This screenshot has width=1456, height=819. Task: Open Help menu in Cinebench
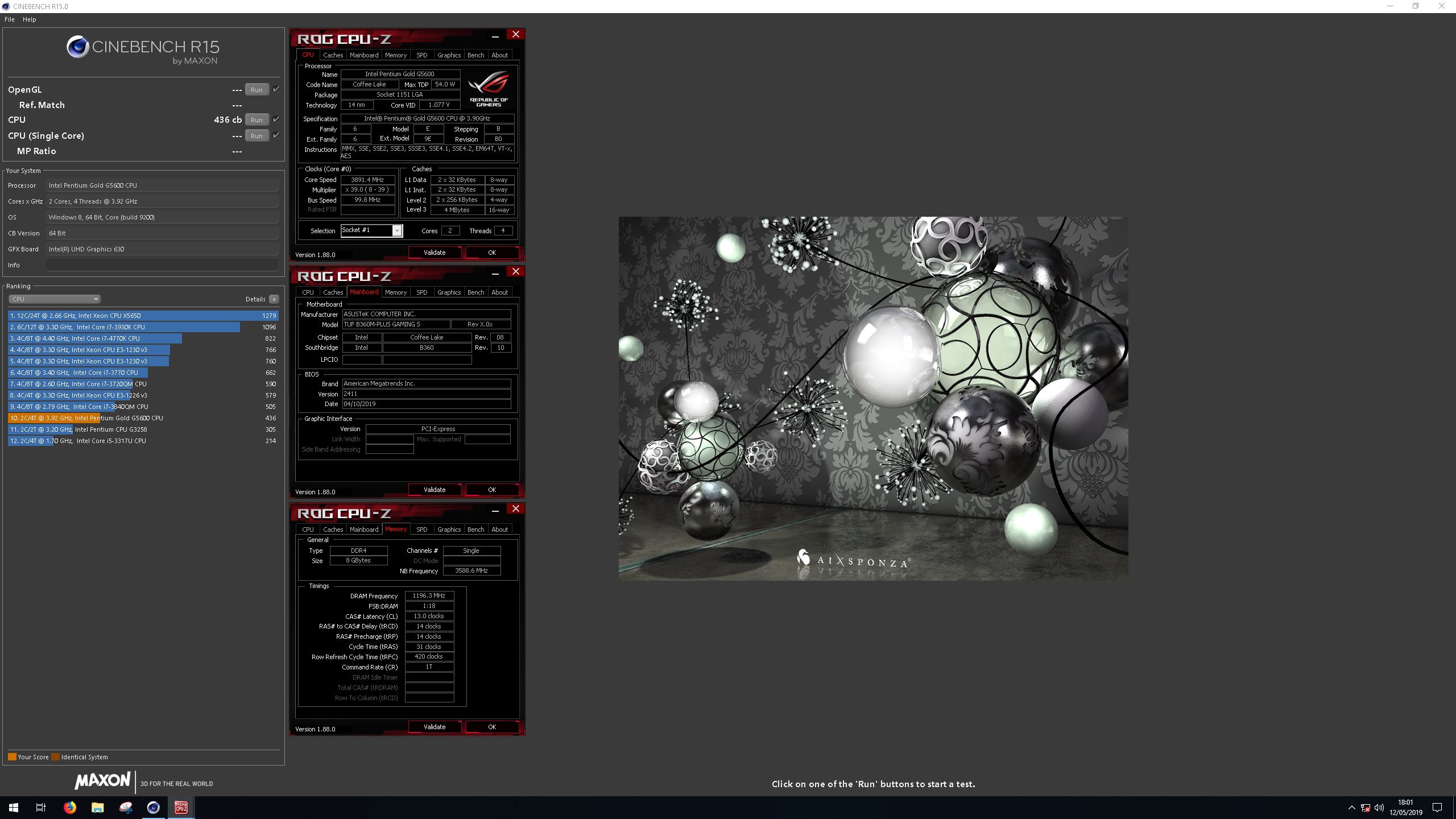[30, 19]
